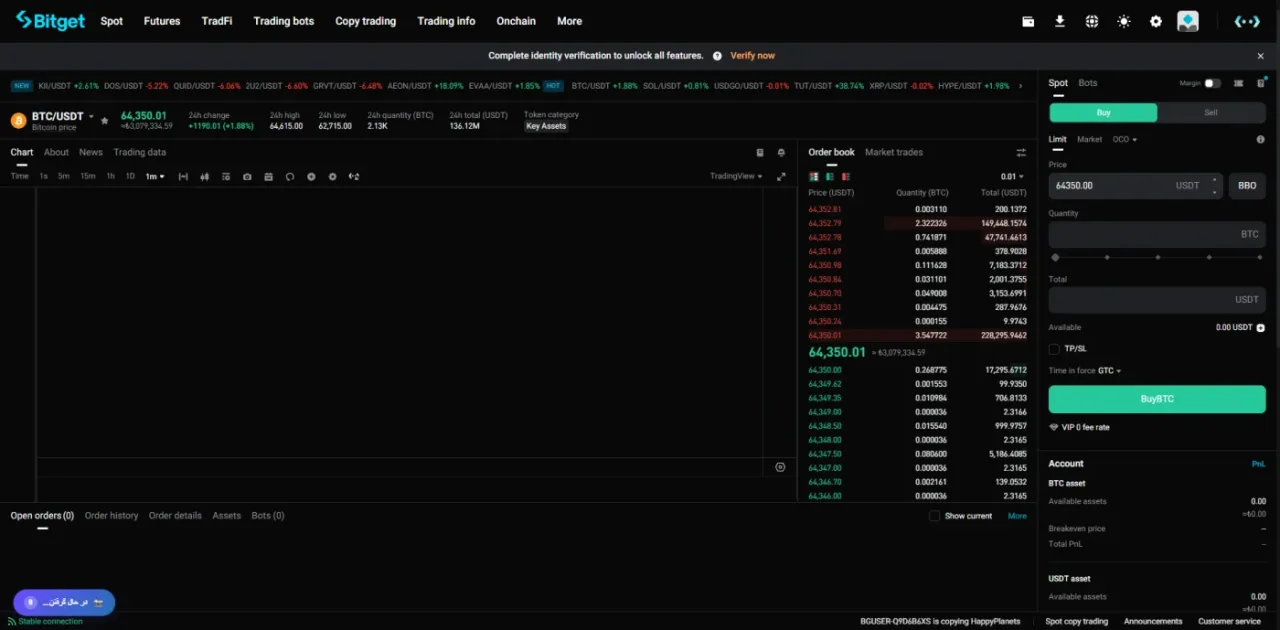
Task: Show buy-only order book view
Action: tap(829, 177)
